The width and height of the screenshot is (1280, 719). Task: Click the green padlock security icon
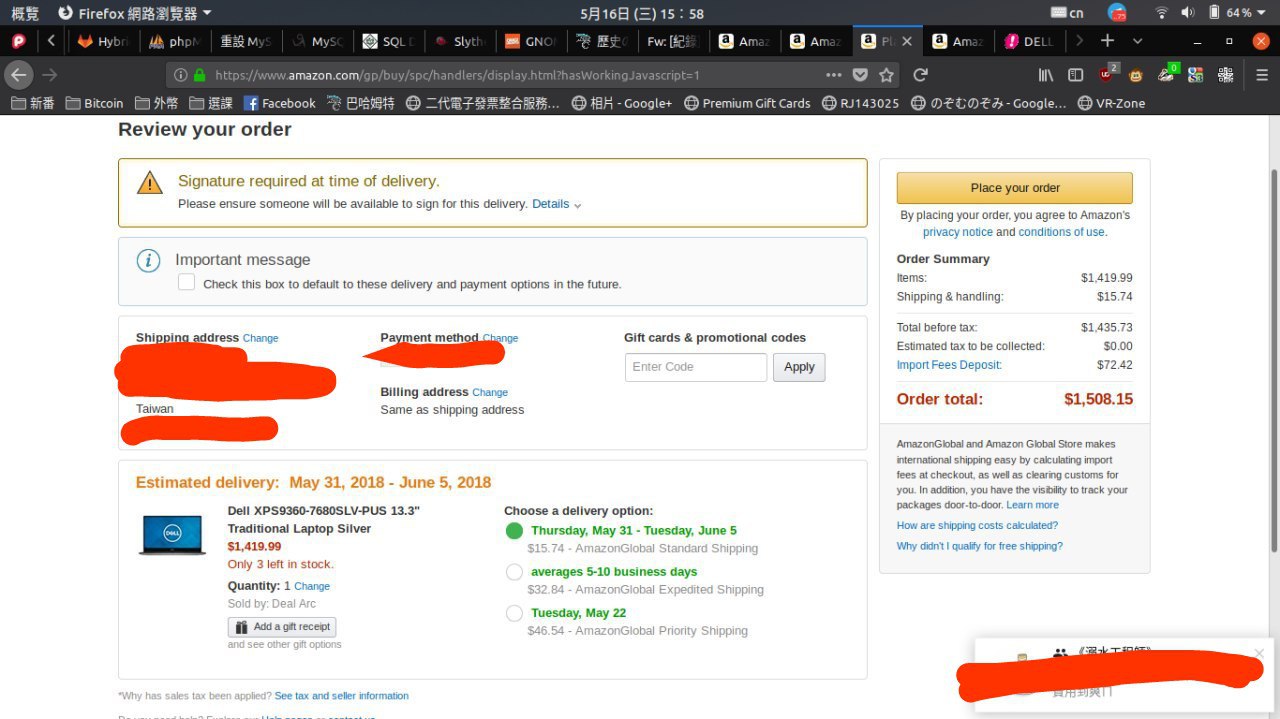(x=200, y=75)
